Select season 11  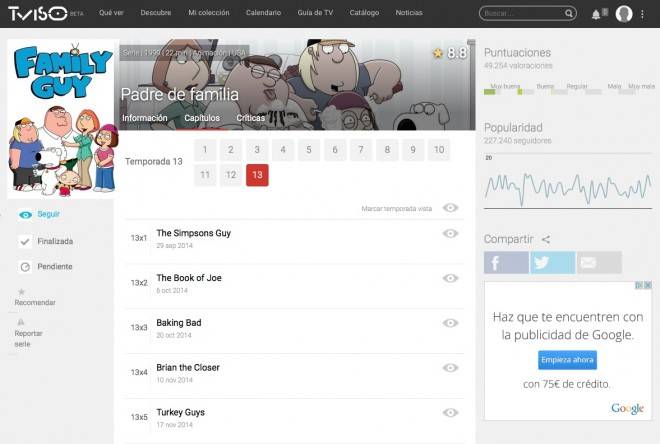(x=205, y=175)
